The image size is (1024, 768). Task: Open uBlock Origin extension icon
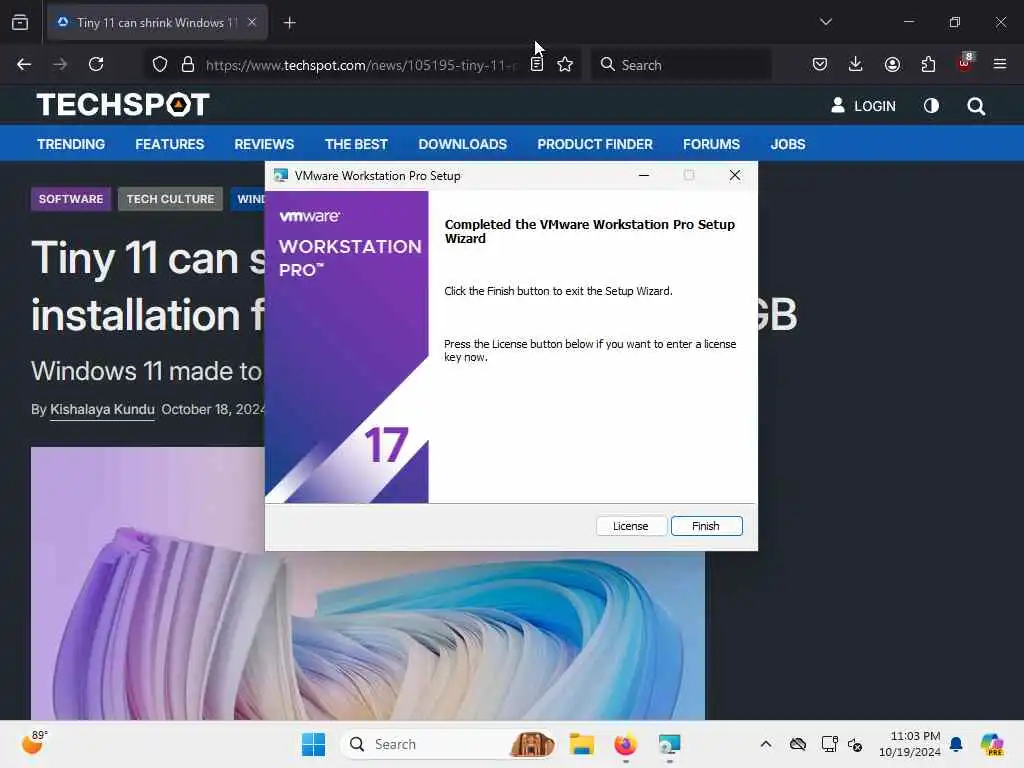965,63
